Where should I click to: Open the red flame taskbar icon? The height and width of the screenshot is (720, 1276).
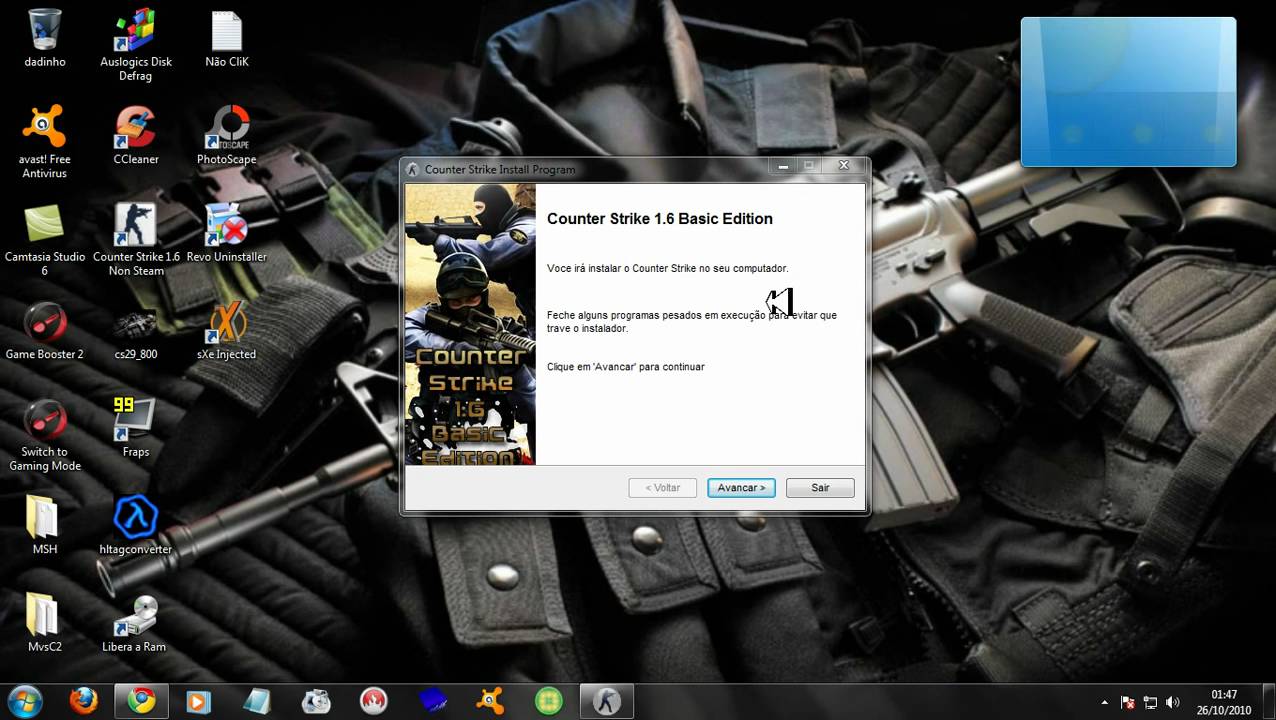pyautogui.click(x=374, y=701)
